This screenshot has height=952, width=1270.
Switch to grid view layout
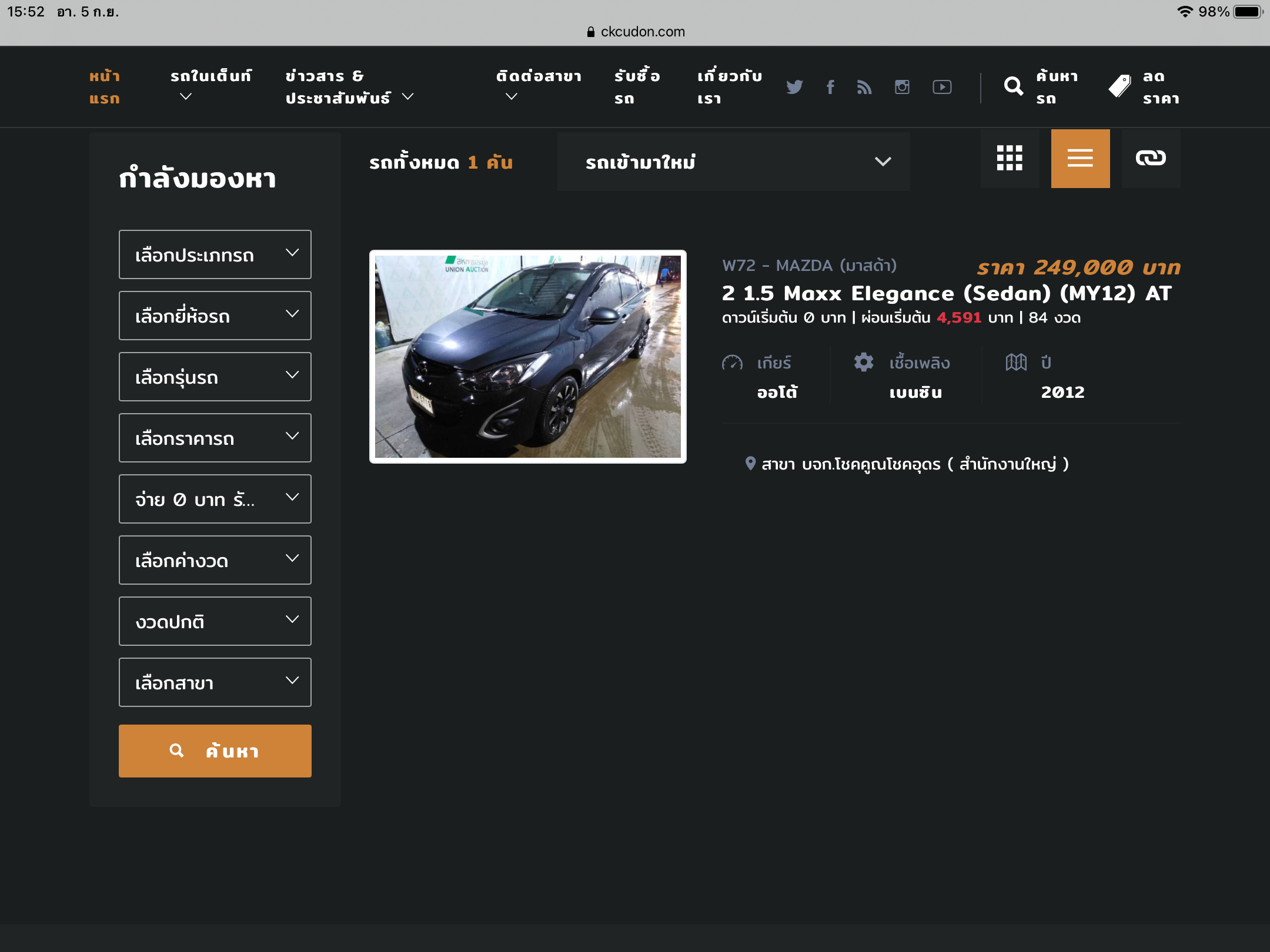1010,159
